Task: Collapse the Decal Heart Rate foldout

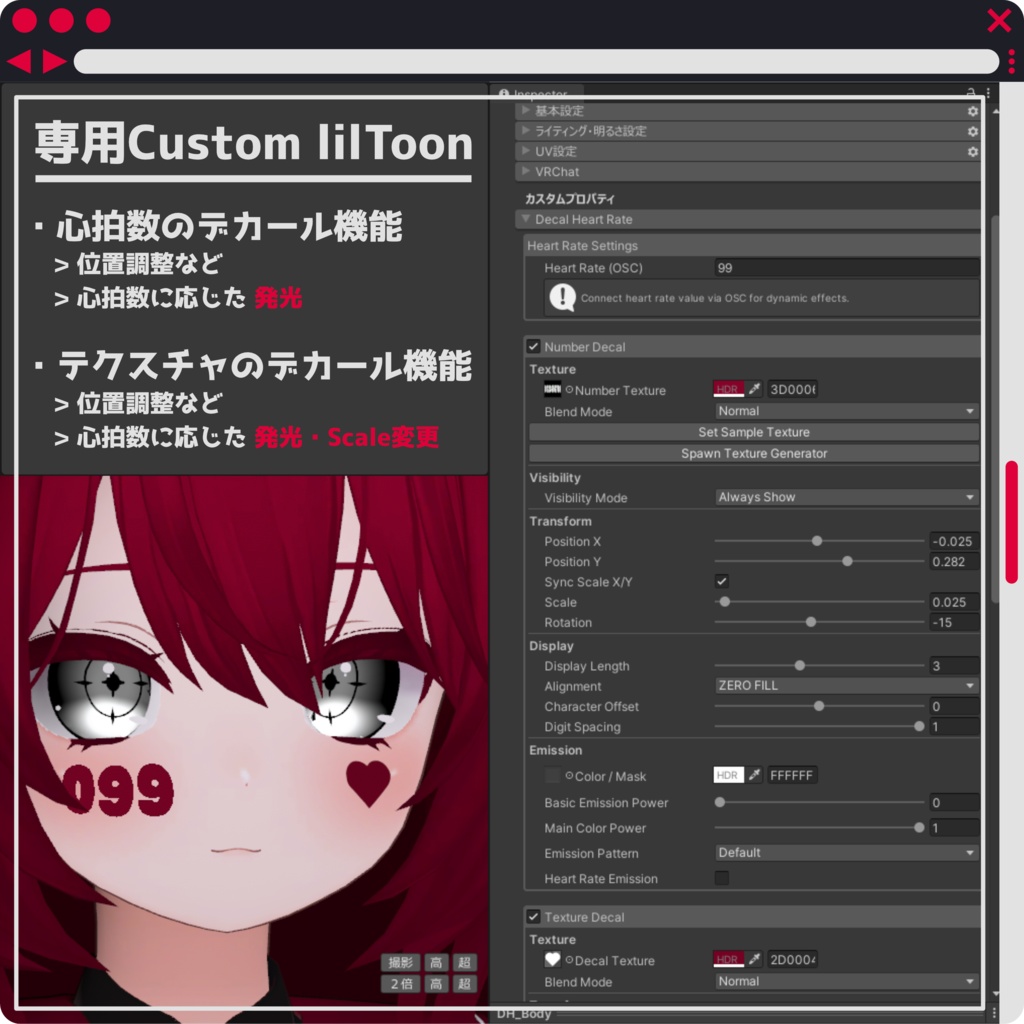Action: 525,219
